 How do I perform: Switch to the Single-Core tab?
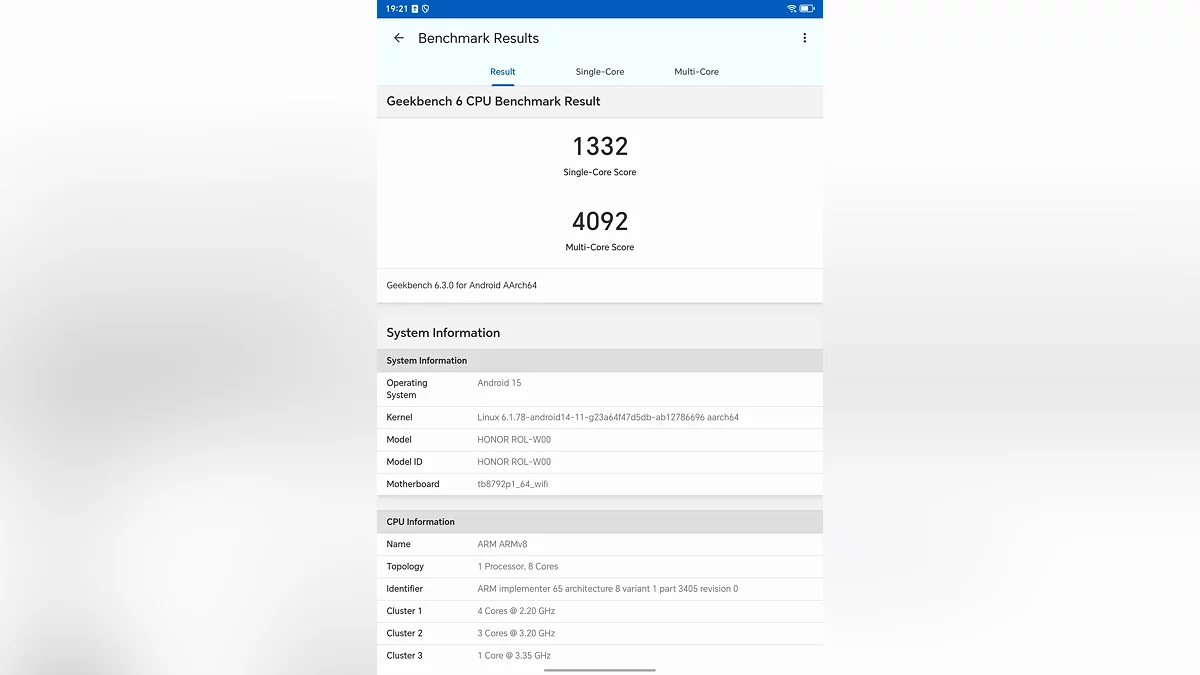pyautogui.click(x=600, y=72)
